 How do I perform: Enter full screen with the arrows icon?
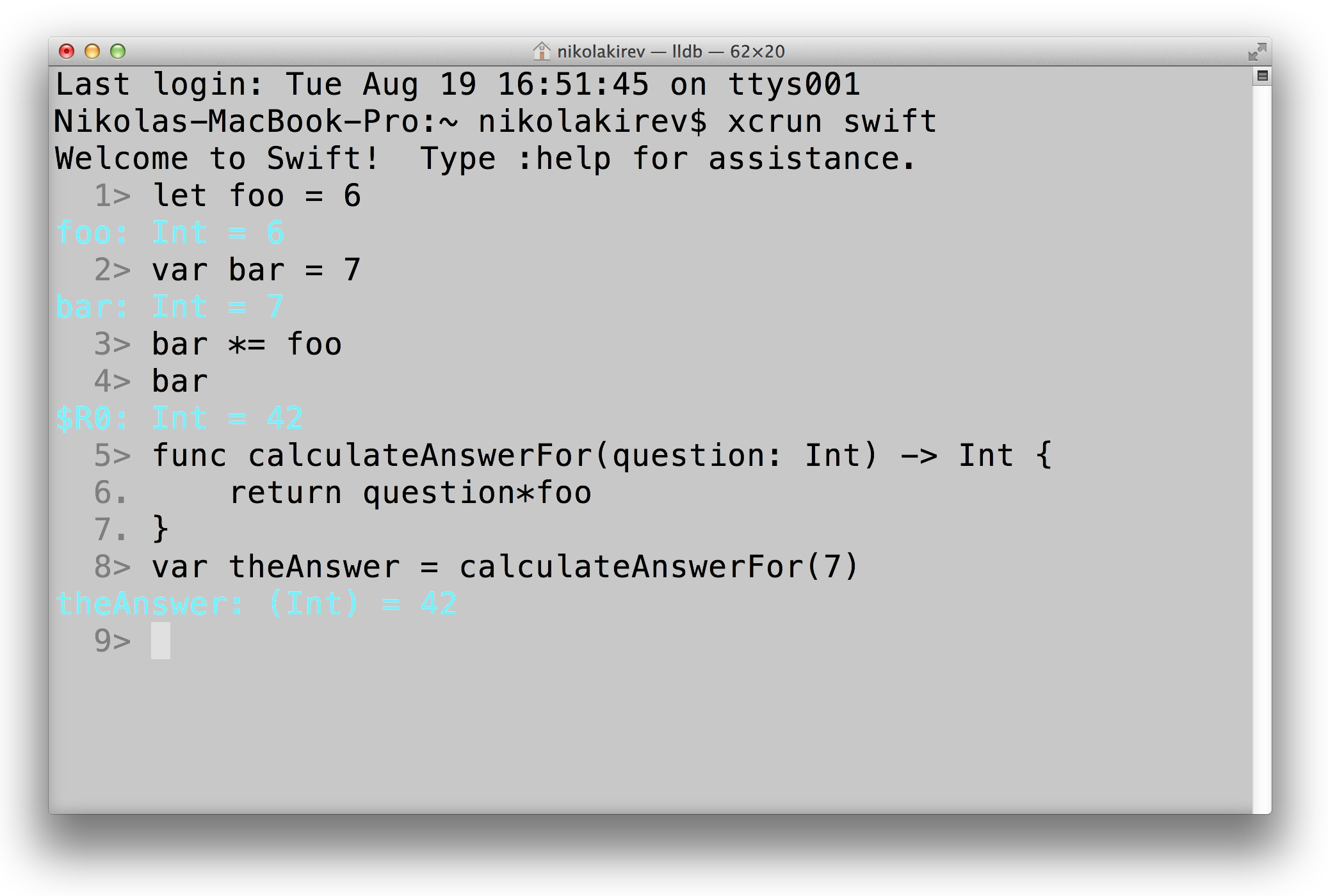1257,52
